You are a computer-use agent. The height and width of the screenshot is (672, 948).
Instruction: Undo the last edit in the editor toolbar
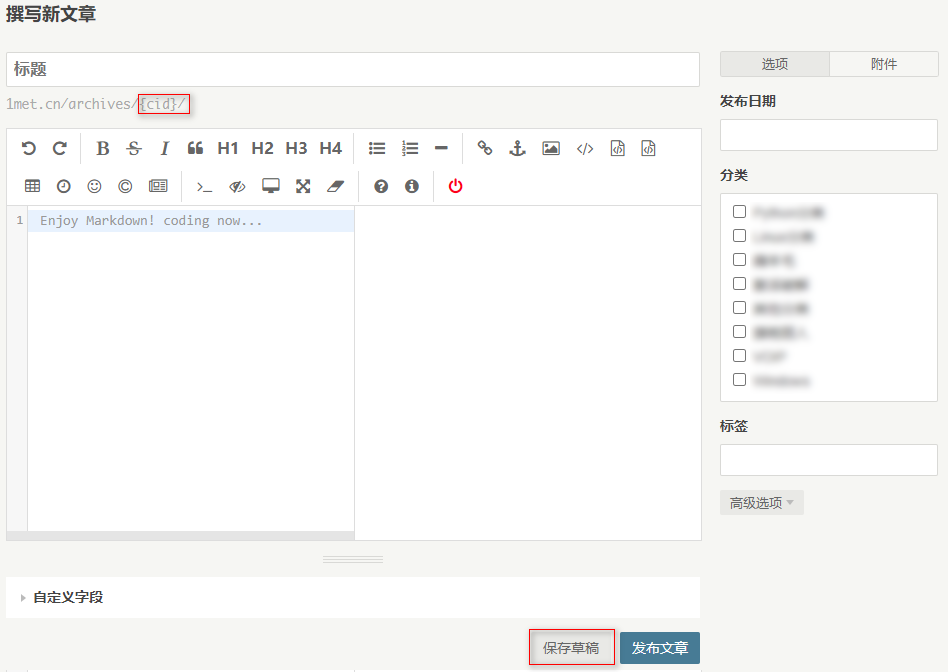tap(28, 148)
